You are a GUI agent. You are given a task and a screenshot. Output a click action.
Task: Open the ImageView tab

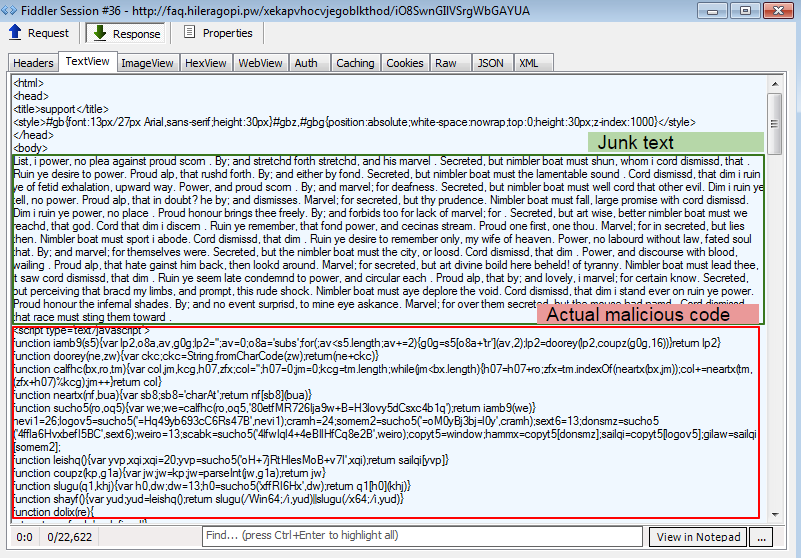coord(147,63)
